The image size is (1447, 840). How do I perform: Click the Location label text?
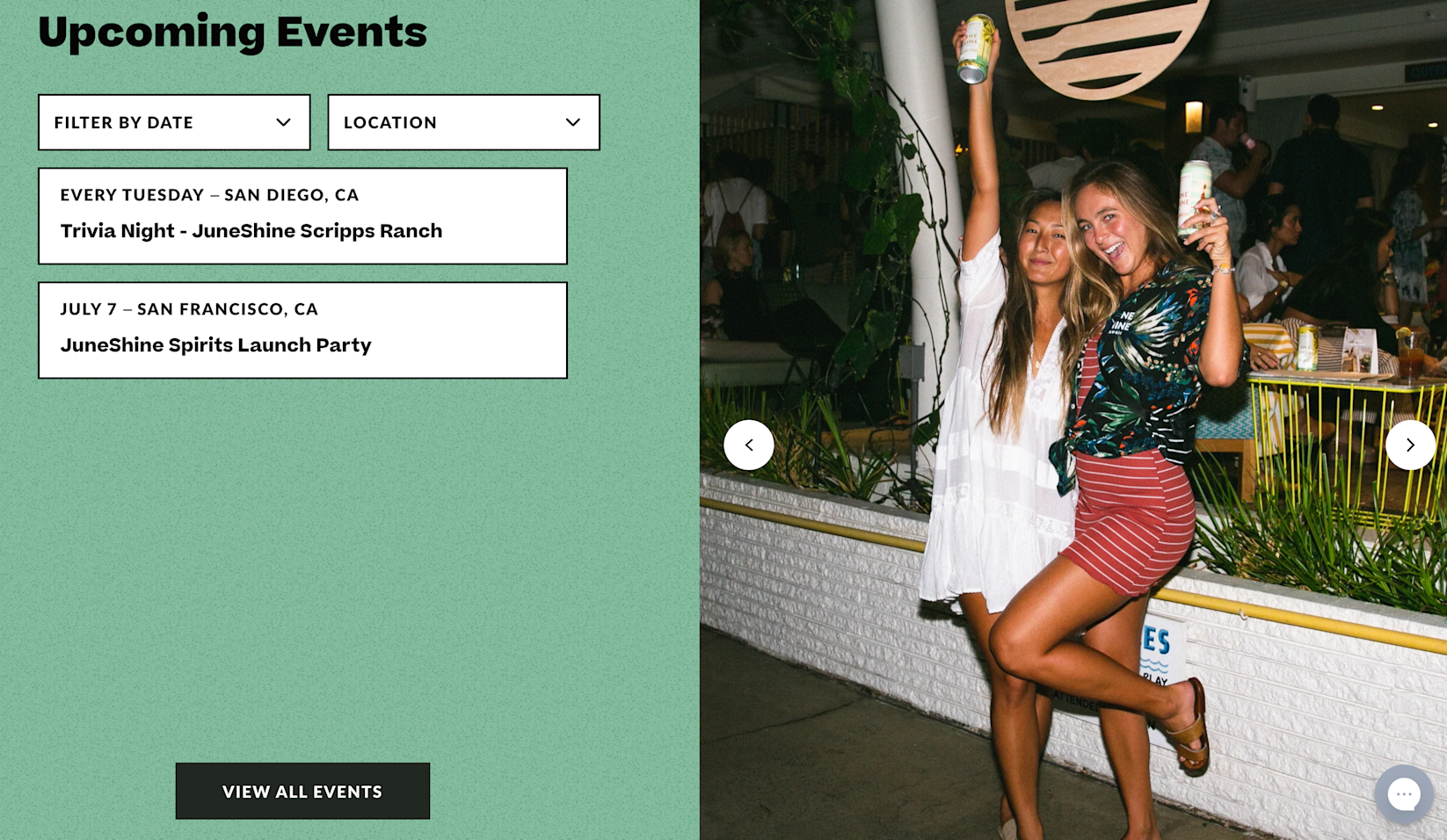pos(390,122)
